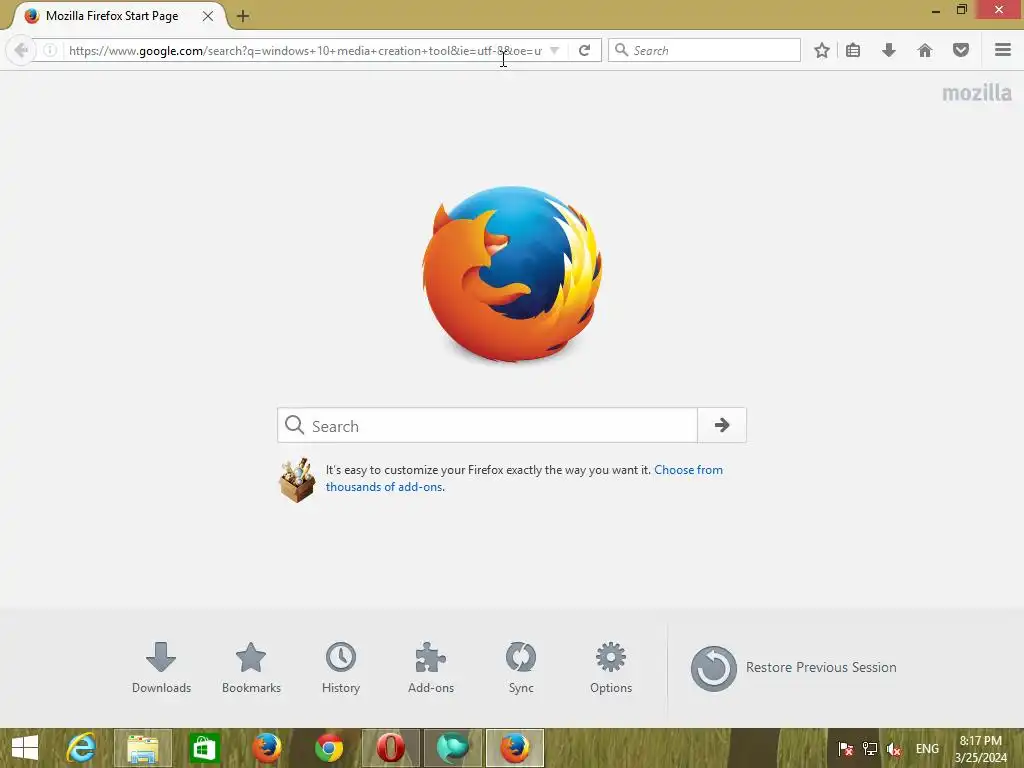Launch Opera from the taskbar

click(391, 748)
